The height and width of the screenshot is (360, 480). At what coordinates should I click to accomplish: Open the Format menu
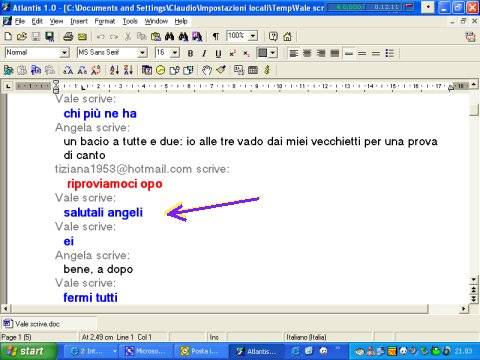click(x=105, y=21)
